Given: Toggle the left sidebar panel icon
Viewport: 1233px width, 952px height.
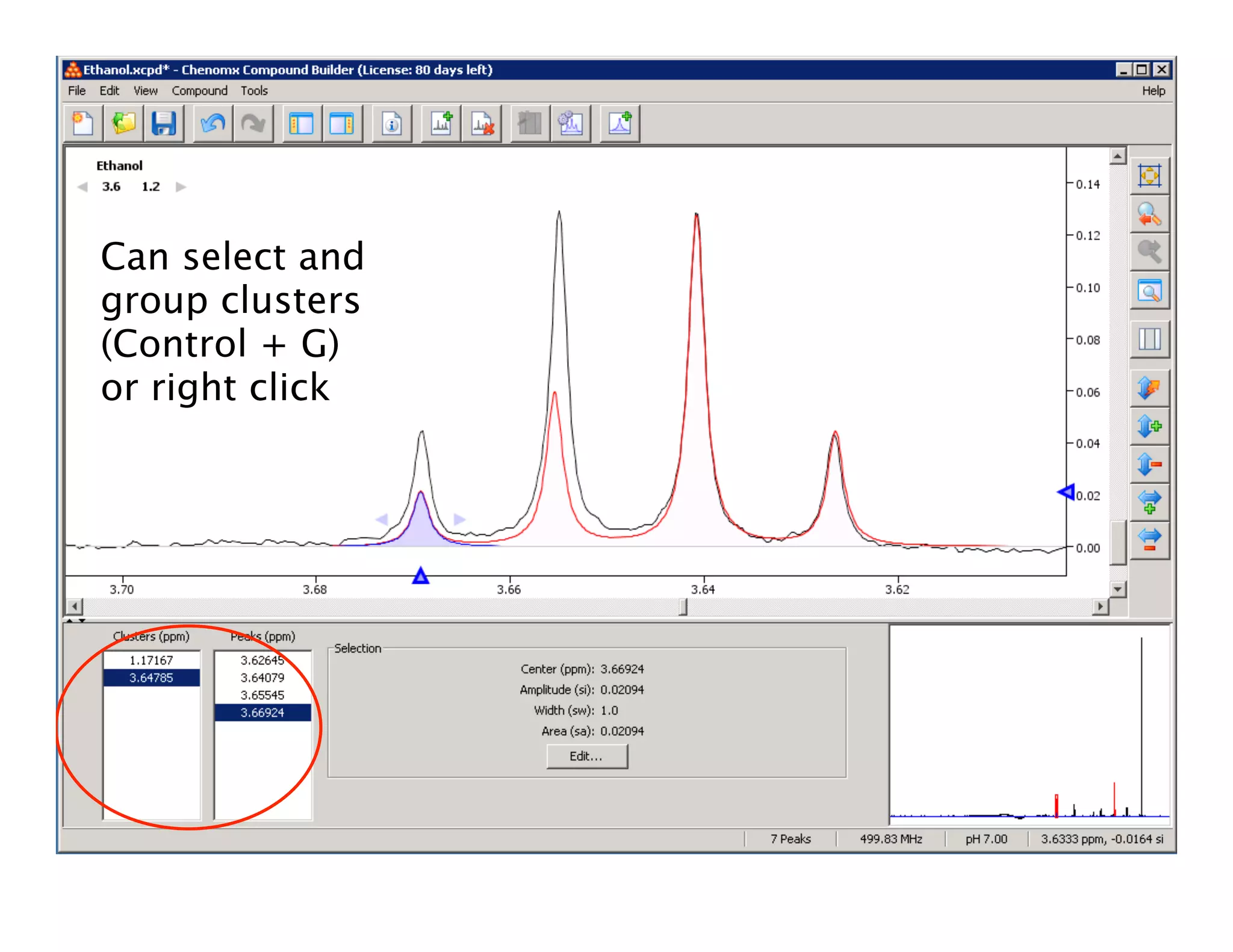Looking at the screenshot, I should pos(302,124).
